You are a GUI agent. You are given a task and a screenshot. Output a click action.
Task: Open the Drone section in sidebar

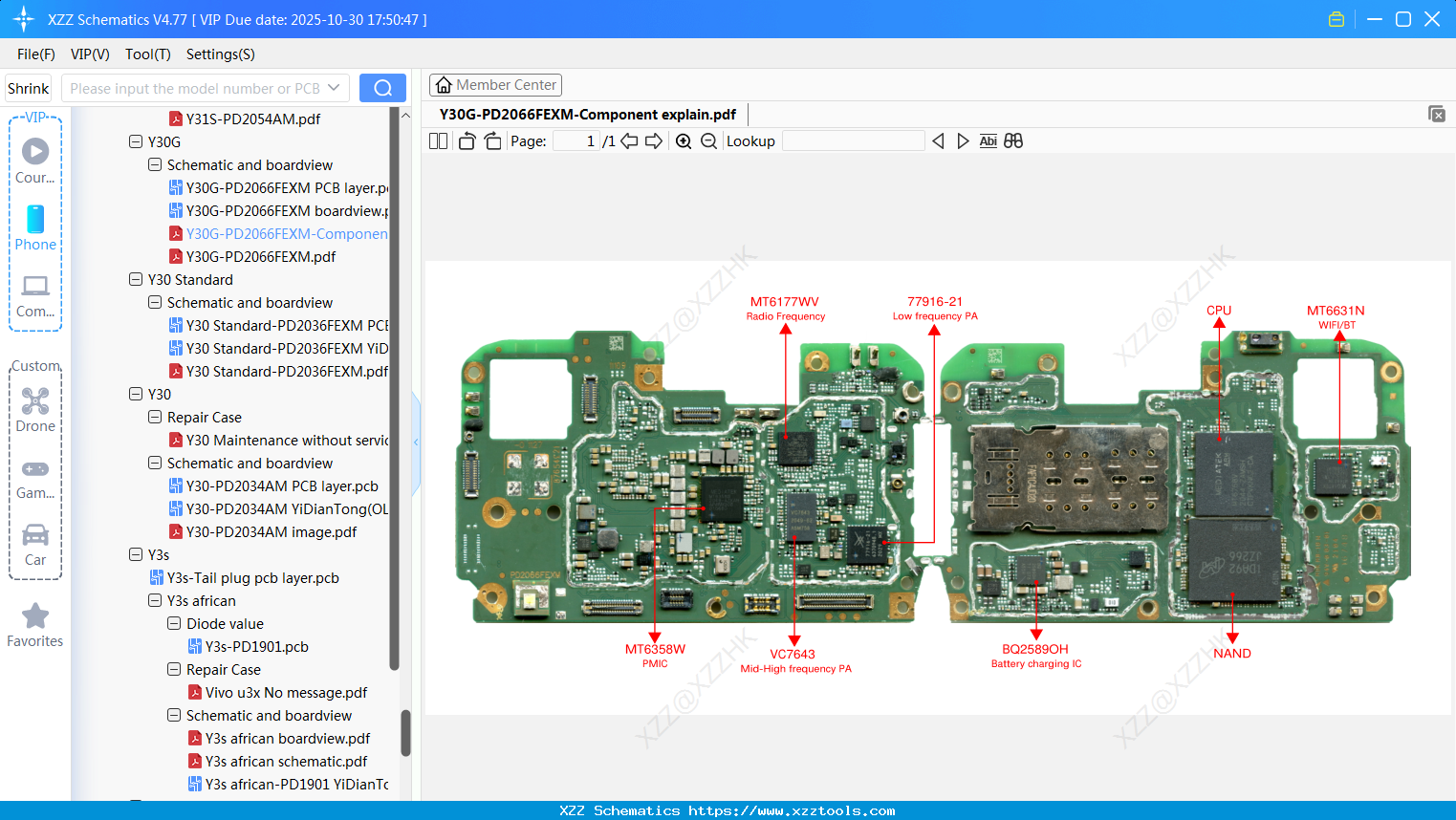pos(35,409)
